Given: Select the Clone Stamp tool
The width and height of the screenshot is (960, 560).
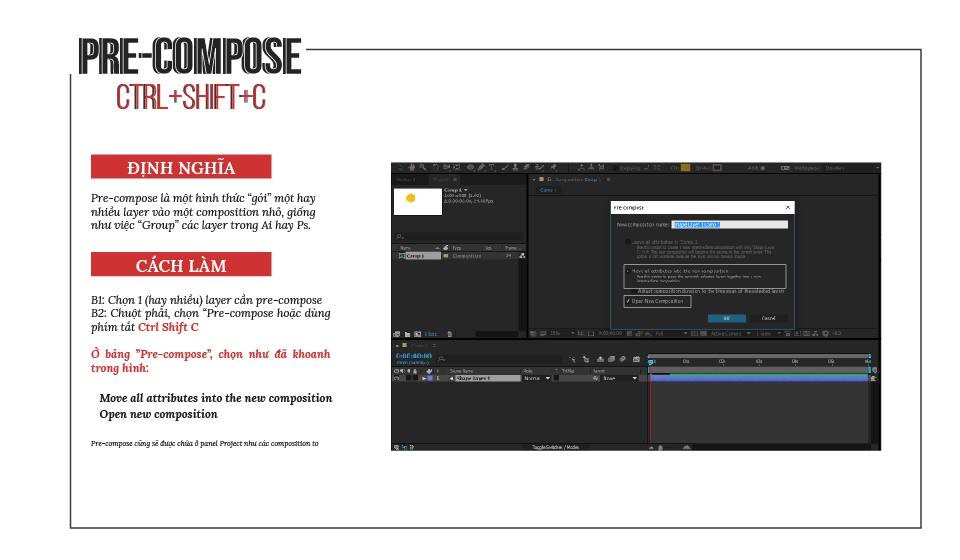Looking at the screenshot, I should click(x=515, y=167).
